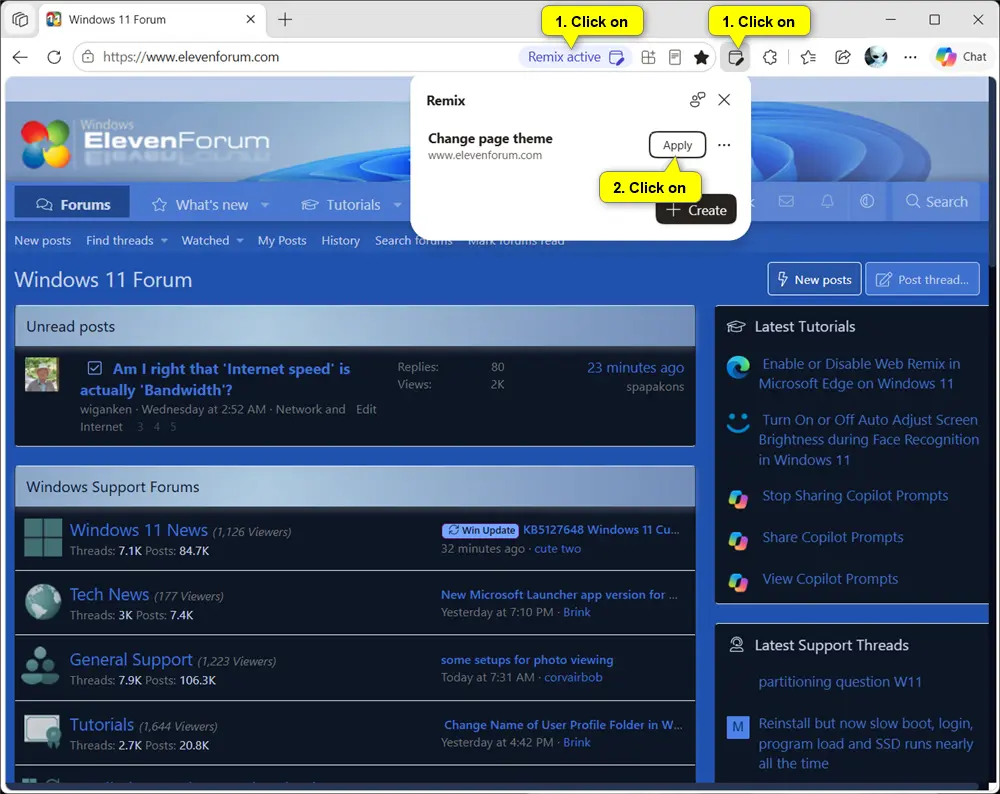Click the Win Update label

click(480, 530)
